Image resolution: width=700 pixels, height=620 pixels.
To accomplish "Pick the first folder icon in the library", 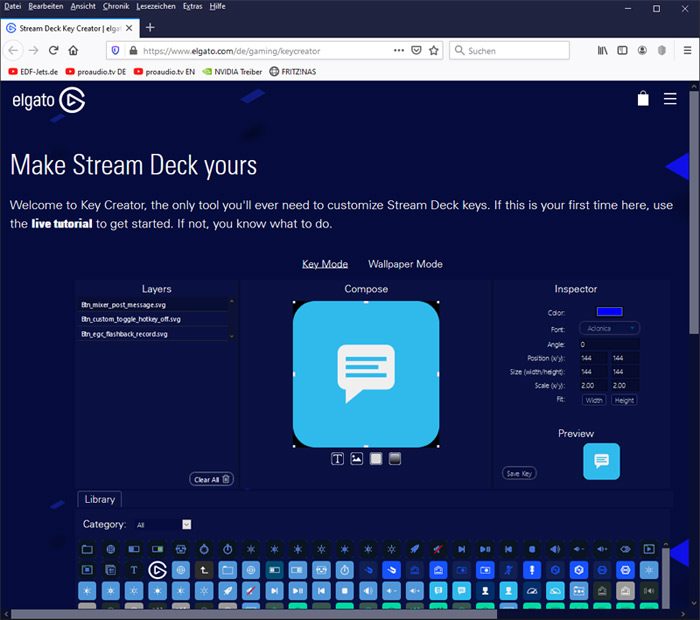I will (x=87, y=549).
